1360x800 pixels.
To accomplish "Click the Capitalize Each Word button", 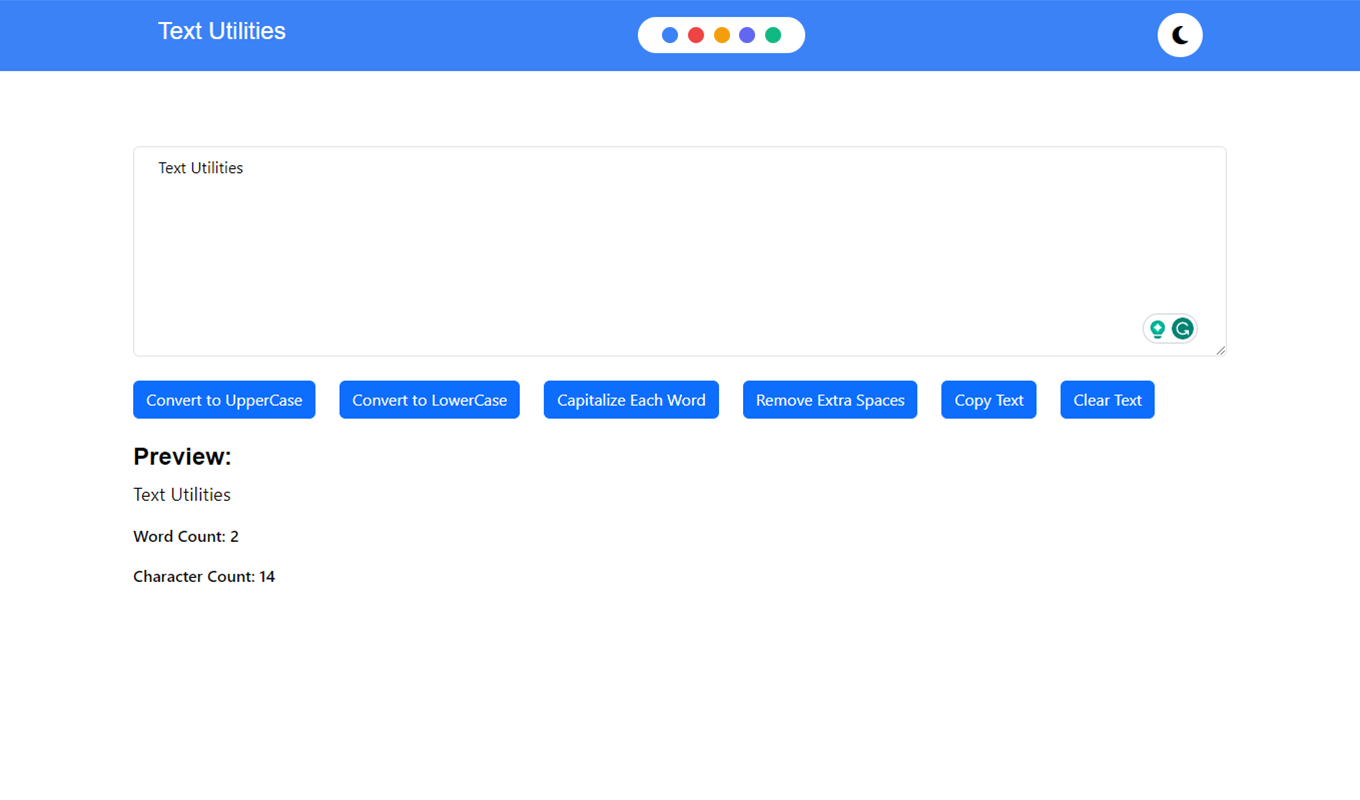I will [631, 400].
